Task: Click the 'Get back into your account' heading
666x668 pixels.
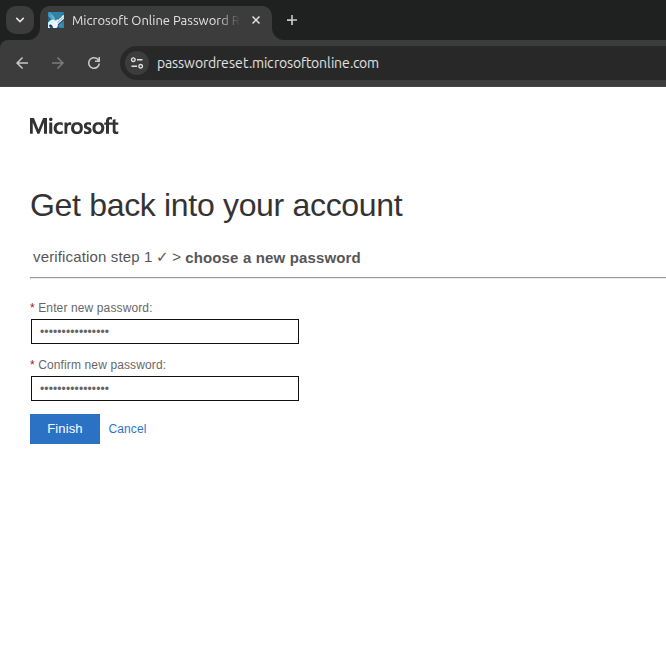Action: coord(216,205)
